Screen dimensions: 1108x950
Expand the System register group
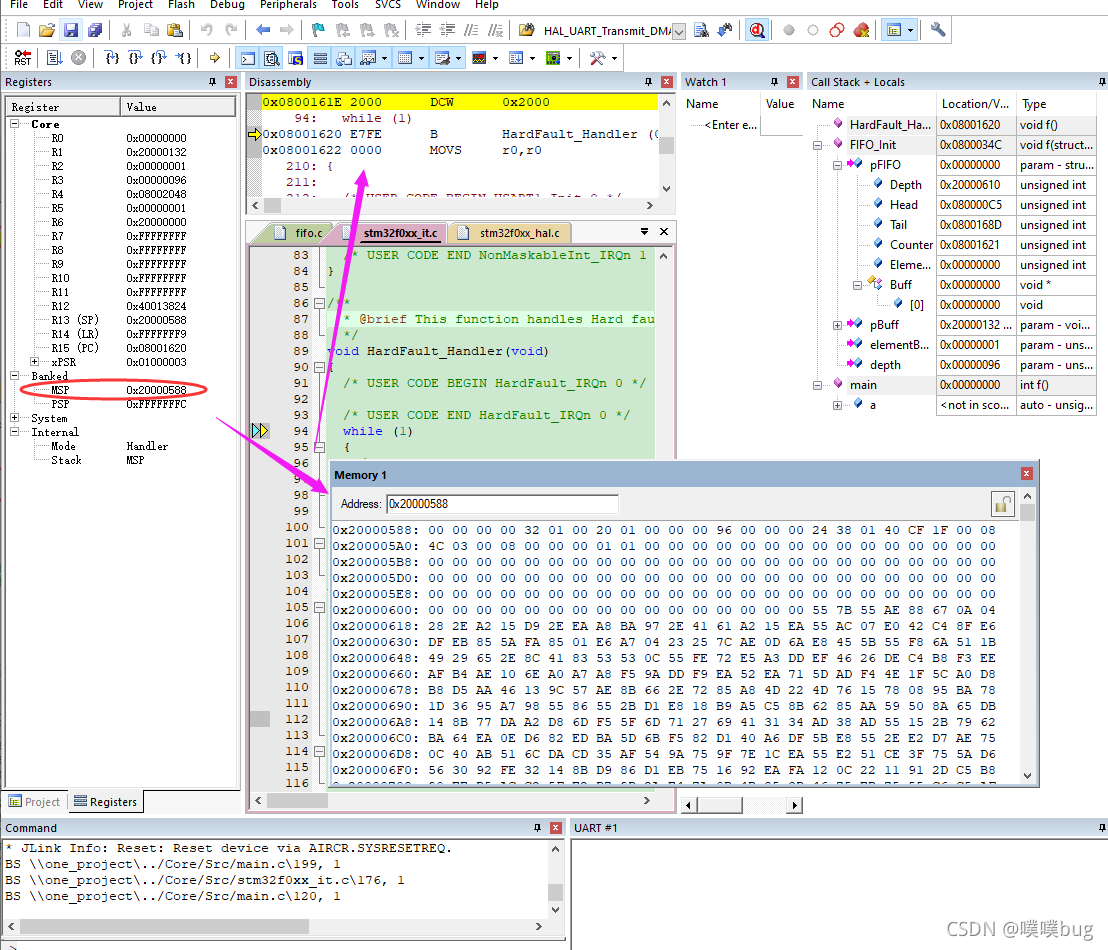click(x=14, y=418)
